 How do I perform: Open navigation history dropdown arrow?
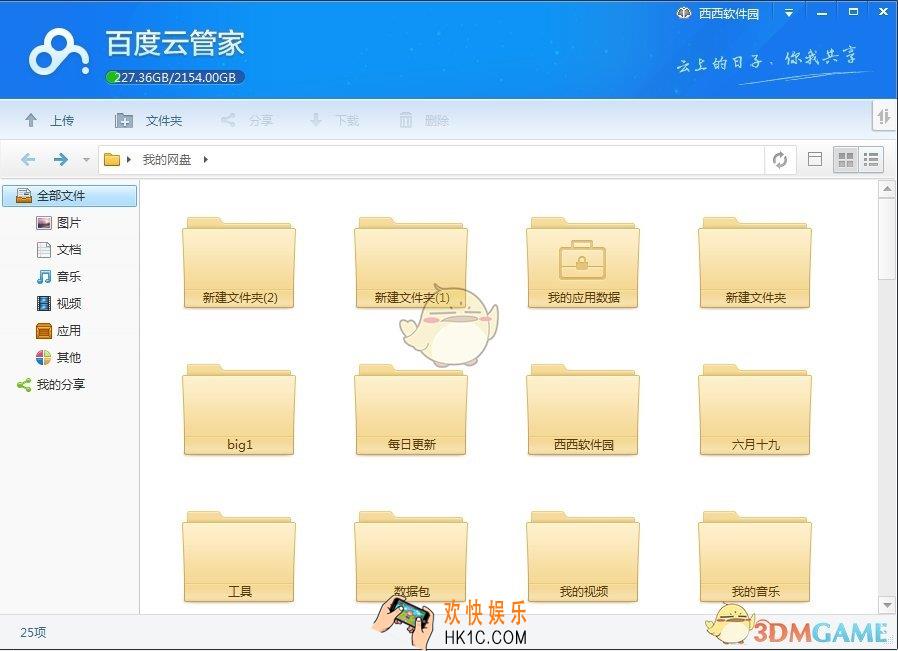(x=86, y=160)
